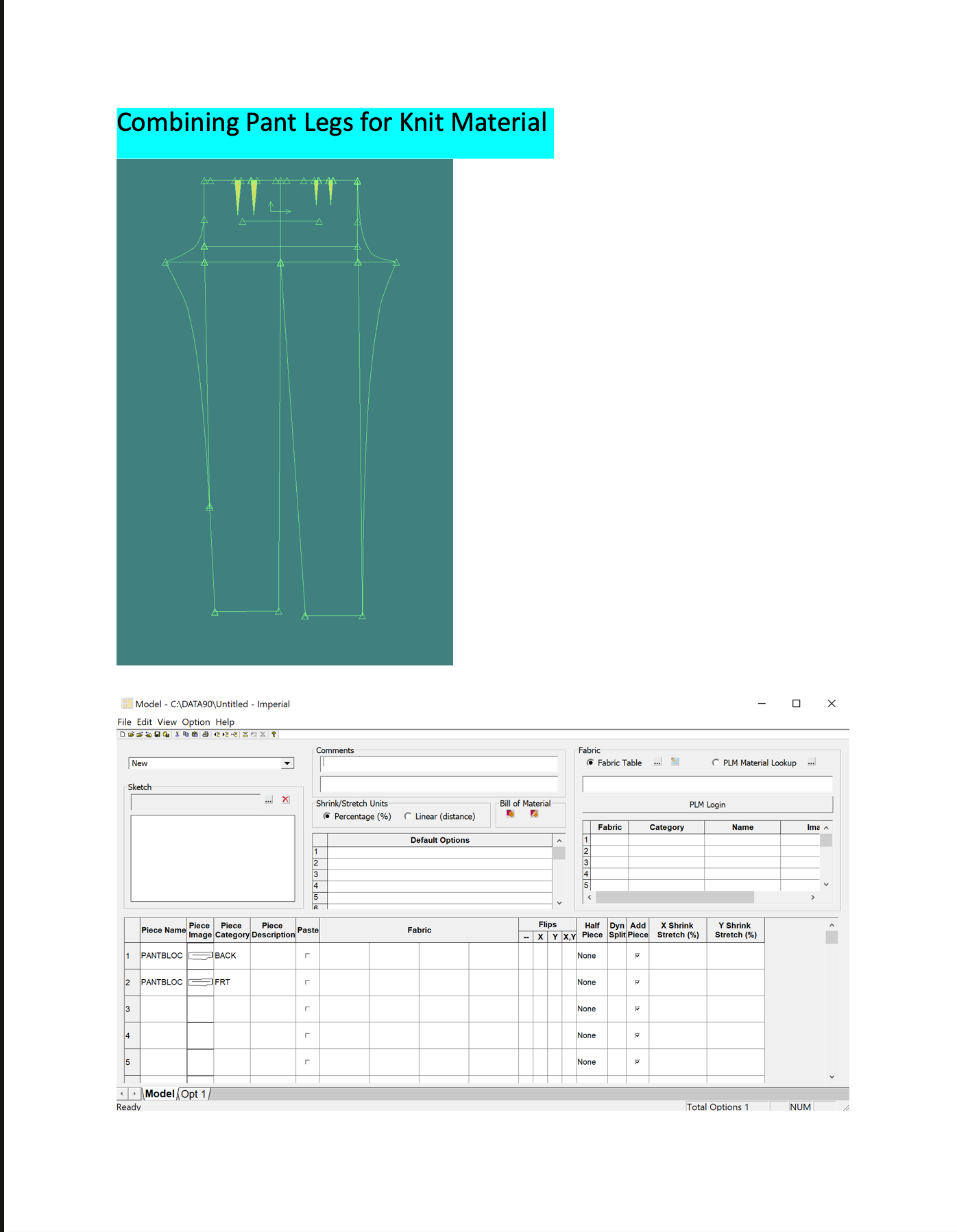Click the red X to clear the sketch
957x1232 pixels.
[x=286, y=800]
